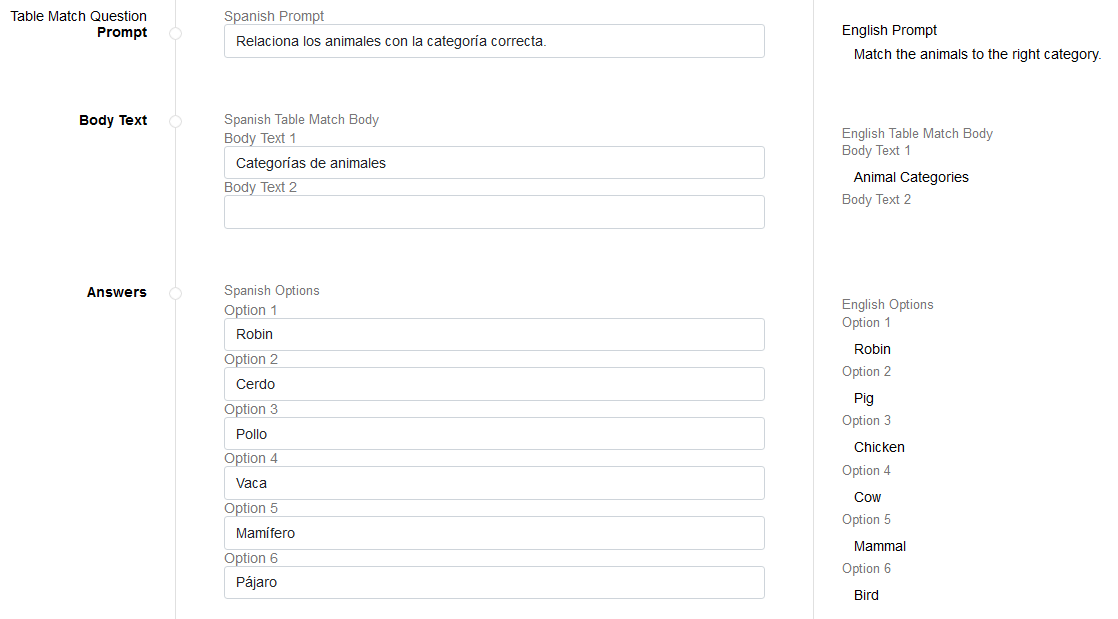
Task: Click the circle marker beside the Prompt section
Action: pos(176,33)
